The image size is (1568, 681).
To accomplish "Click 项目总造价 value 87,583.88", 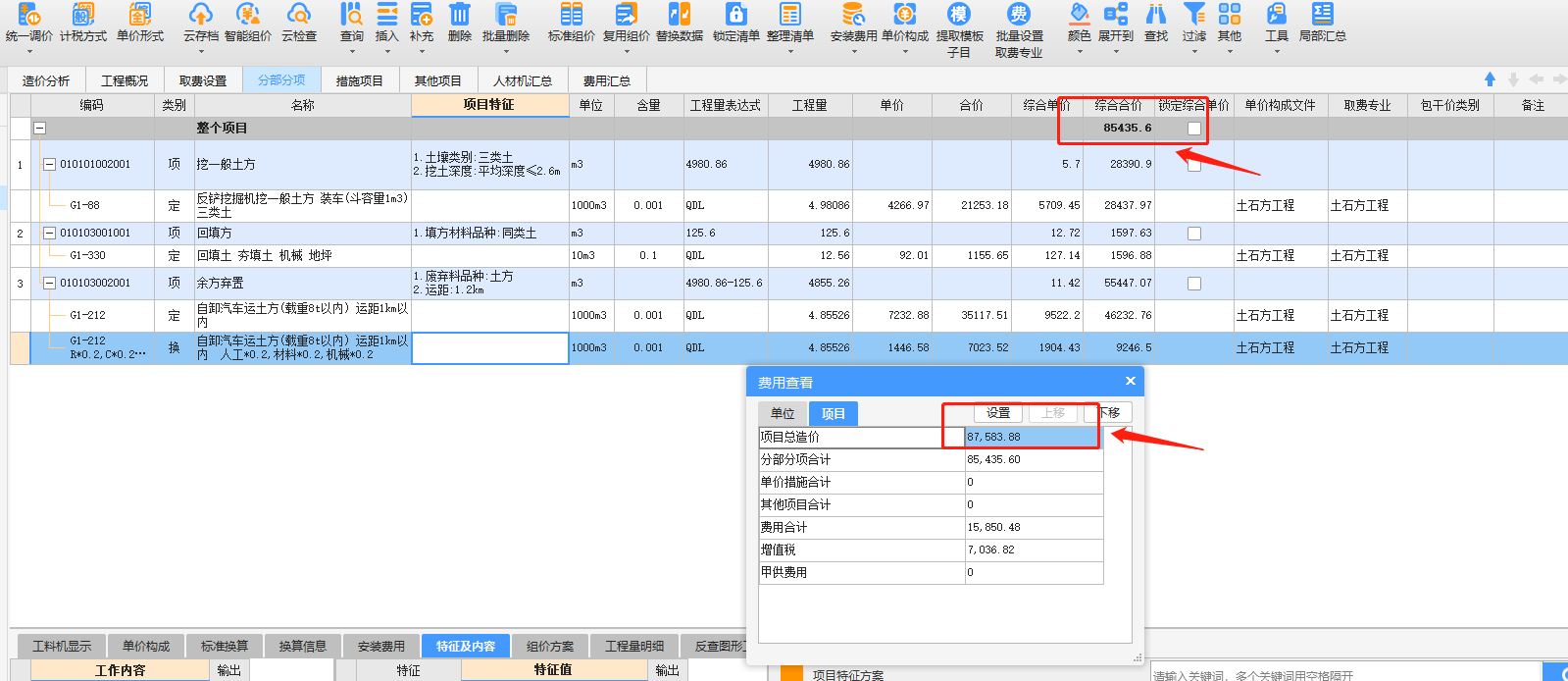I will 1034,437.
